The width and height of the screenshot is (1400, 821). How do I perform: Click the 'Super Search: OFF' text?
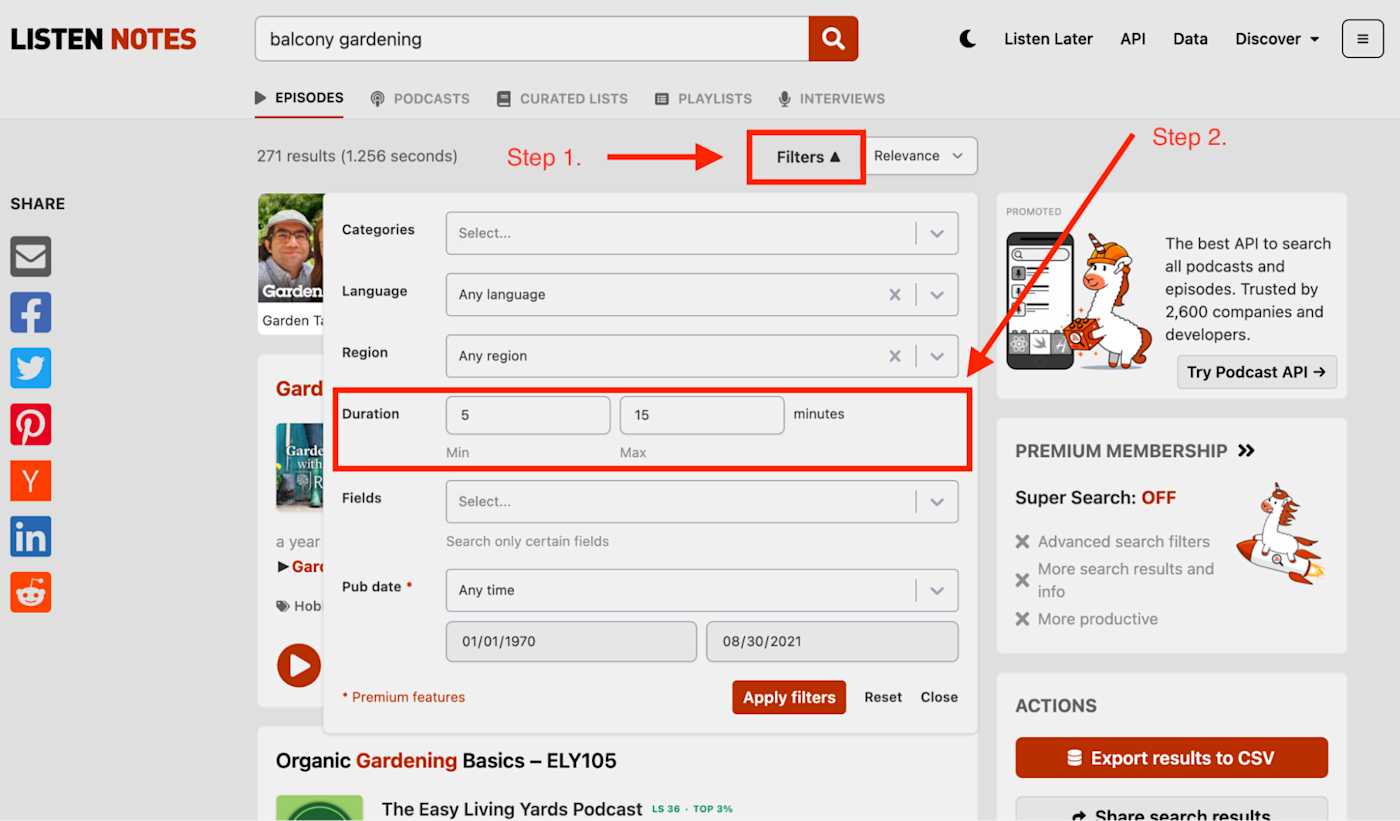1095,498
